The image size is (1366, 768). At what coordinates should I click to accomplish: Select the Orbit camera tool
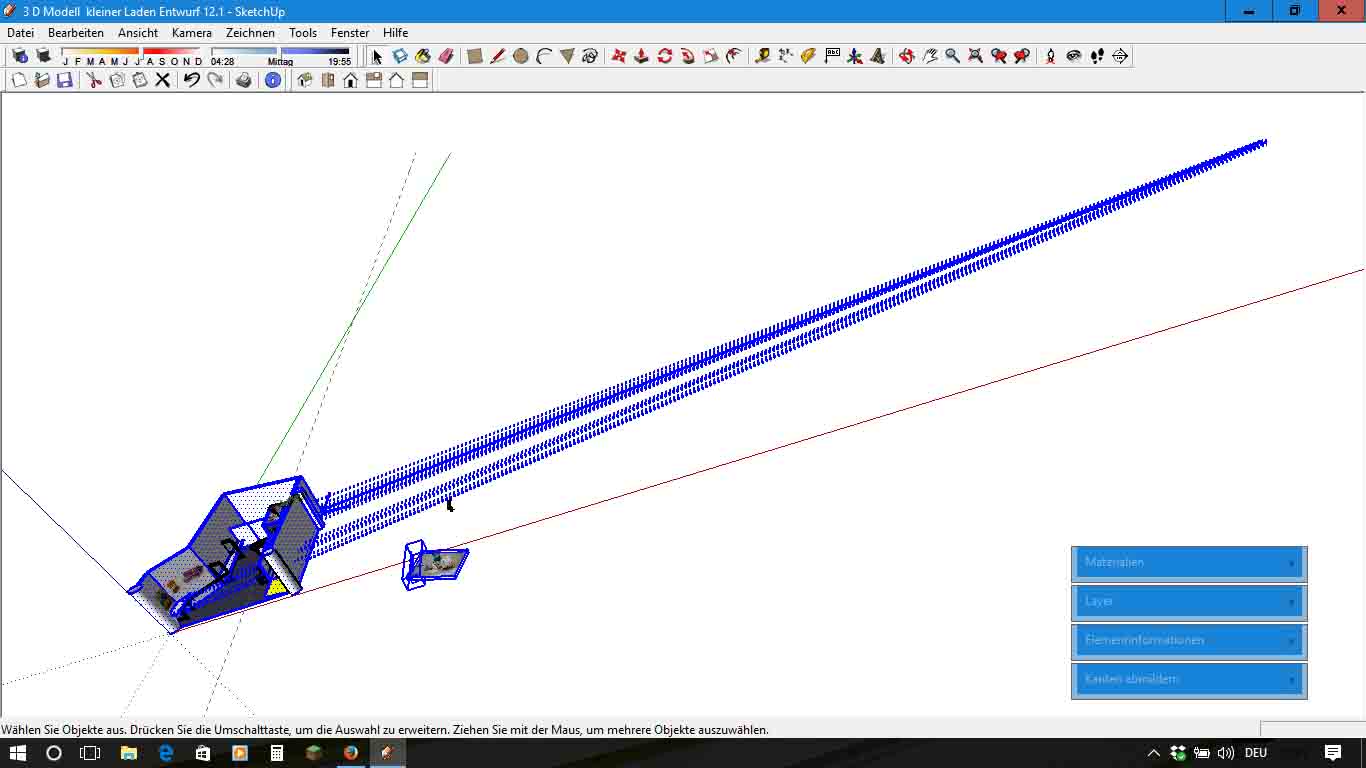tap(906, 56)
